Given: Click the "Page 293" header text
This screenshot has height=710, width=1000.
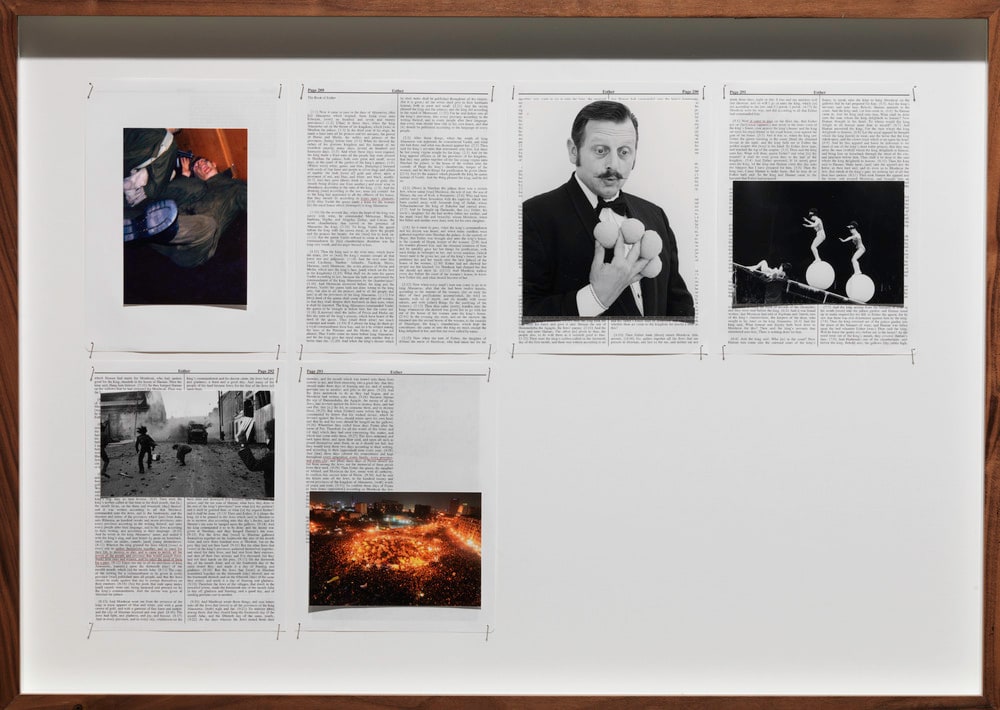Looking at the screenshot, I should tap(315, 371).
